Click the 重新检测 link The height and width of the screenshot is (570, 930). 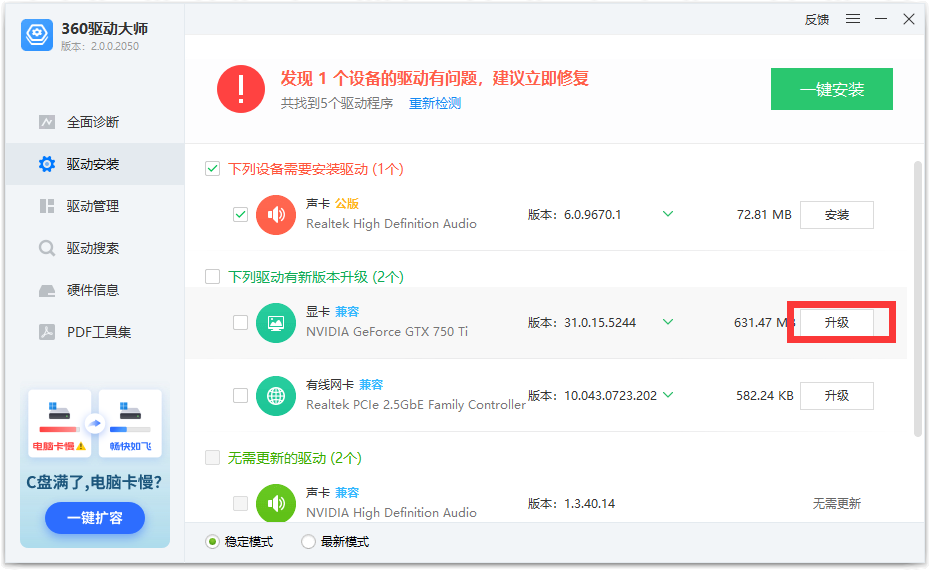tap(435, 103)
